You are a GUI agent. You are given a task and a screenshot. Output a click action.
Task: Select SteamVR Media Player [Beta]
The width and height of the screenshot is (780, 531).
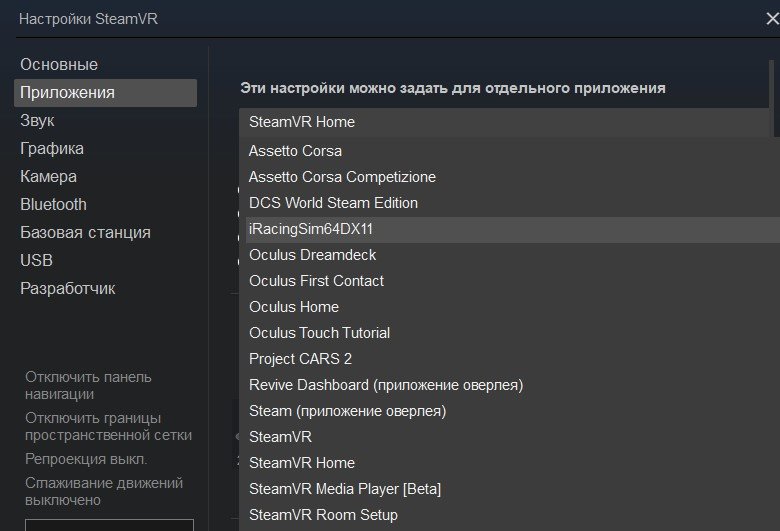pos(344,489)
